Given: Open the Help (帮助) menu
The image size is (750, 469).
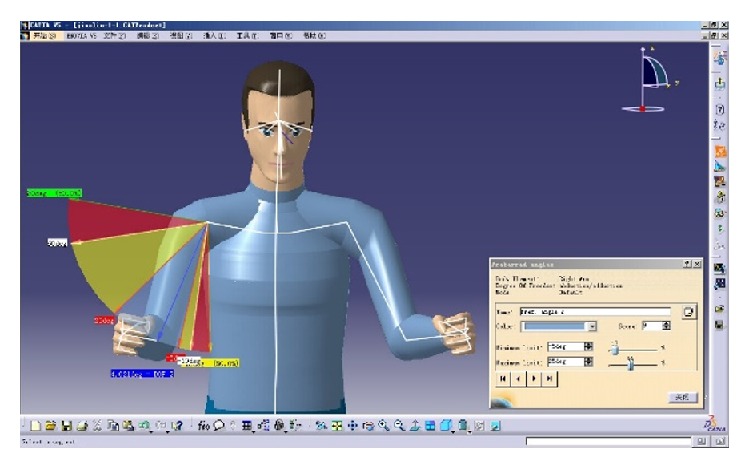Looking at the screenshot, I should (314, 36).
